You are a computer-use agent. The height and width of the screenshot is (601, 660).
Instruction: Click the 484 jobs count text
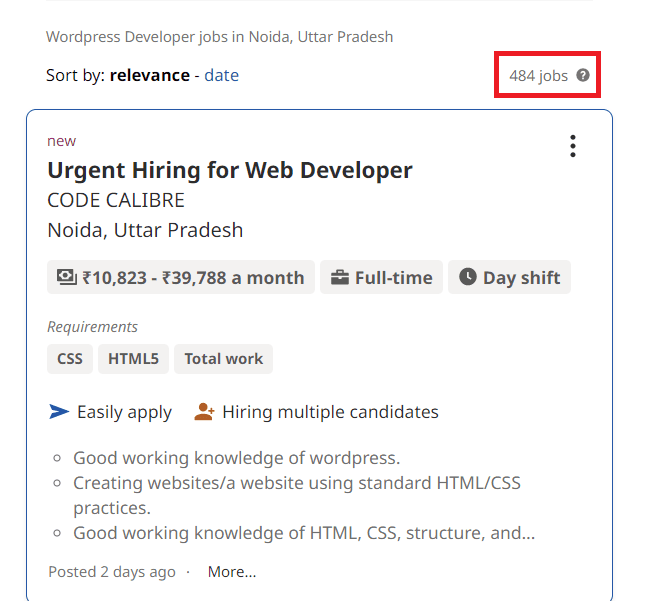click(x=538, y=76)
